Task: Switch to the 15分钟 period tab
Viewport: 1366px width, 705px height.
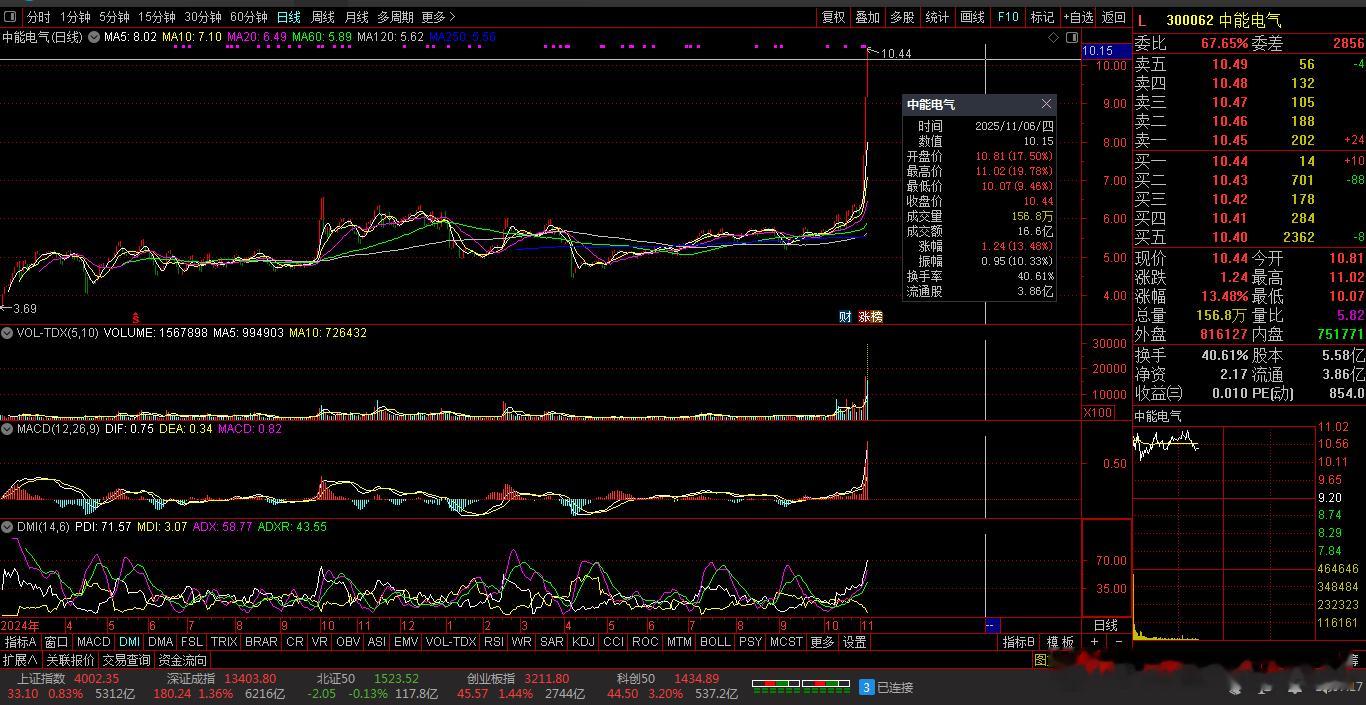Action: 156,17
